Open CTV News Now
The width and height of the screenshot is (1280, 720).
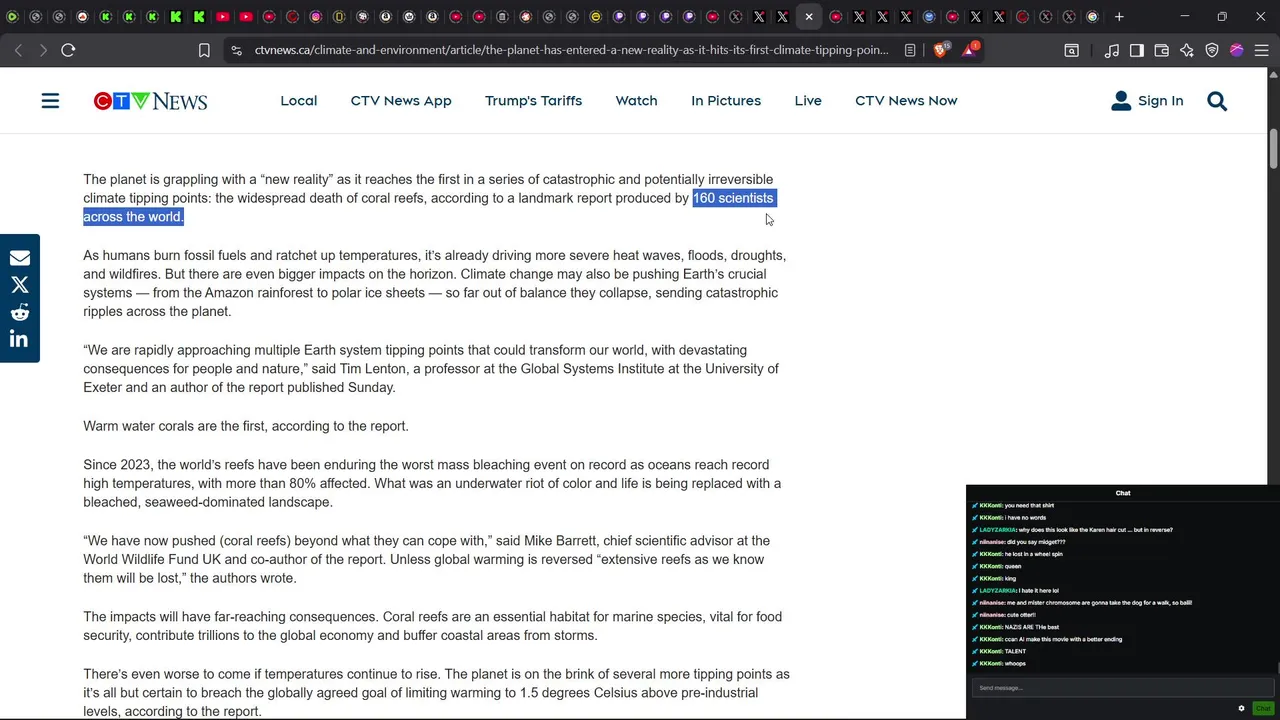point(906,101)
